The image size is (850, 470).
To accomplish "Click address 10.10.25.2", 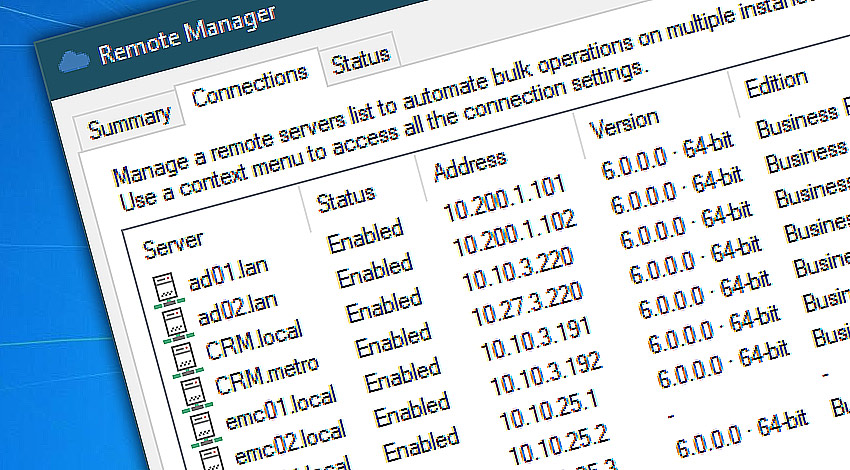I will (x=559, y=445).
